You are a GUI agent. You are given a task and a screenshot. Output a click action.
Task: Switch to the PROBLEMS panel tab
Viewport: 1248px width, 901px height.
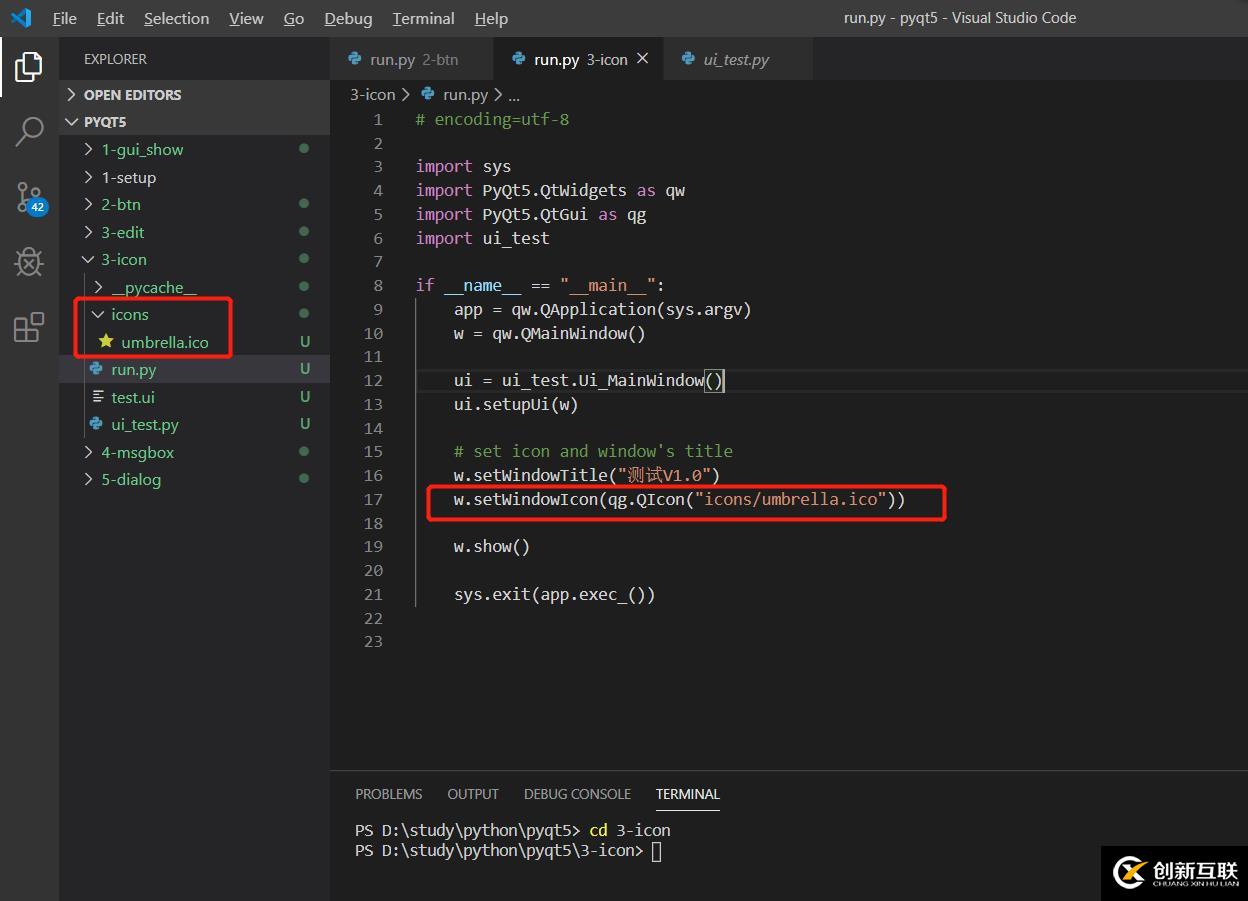[x=389, y=794]
